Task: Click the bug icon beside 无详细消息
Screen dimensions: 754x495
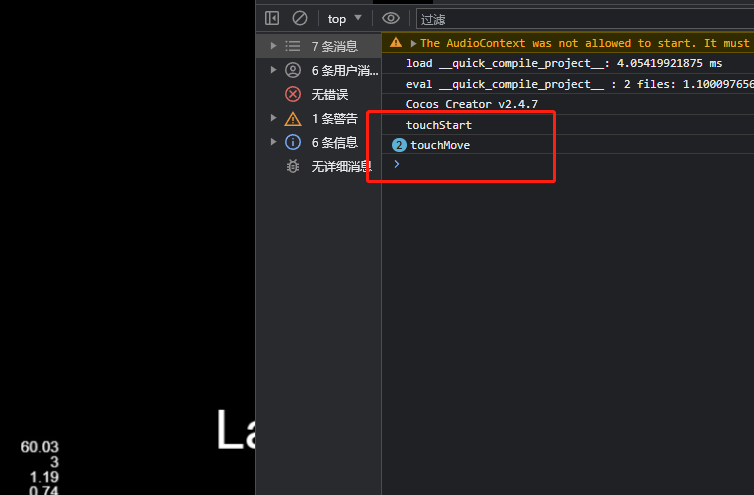Action: tap(292, 166)
